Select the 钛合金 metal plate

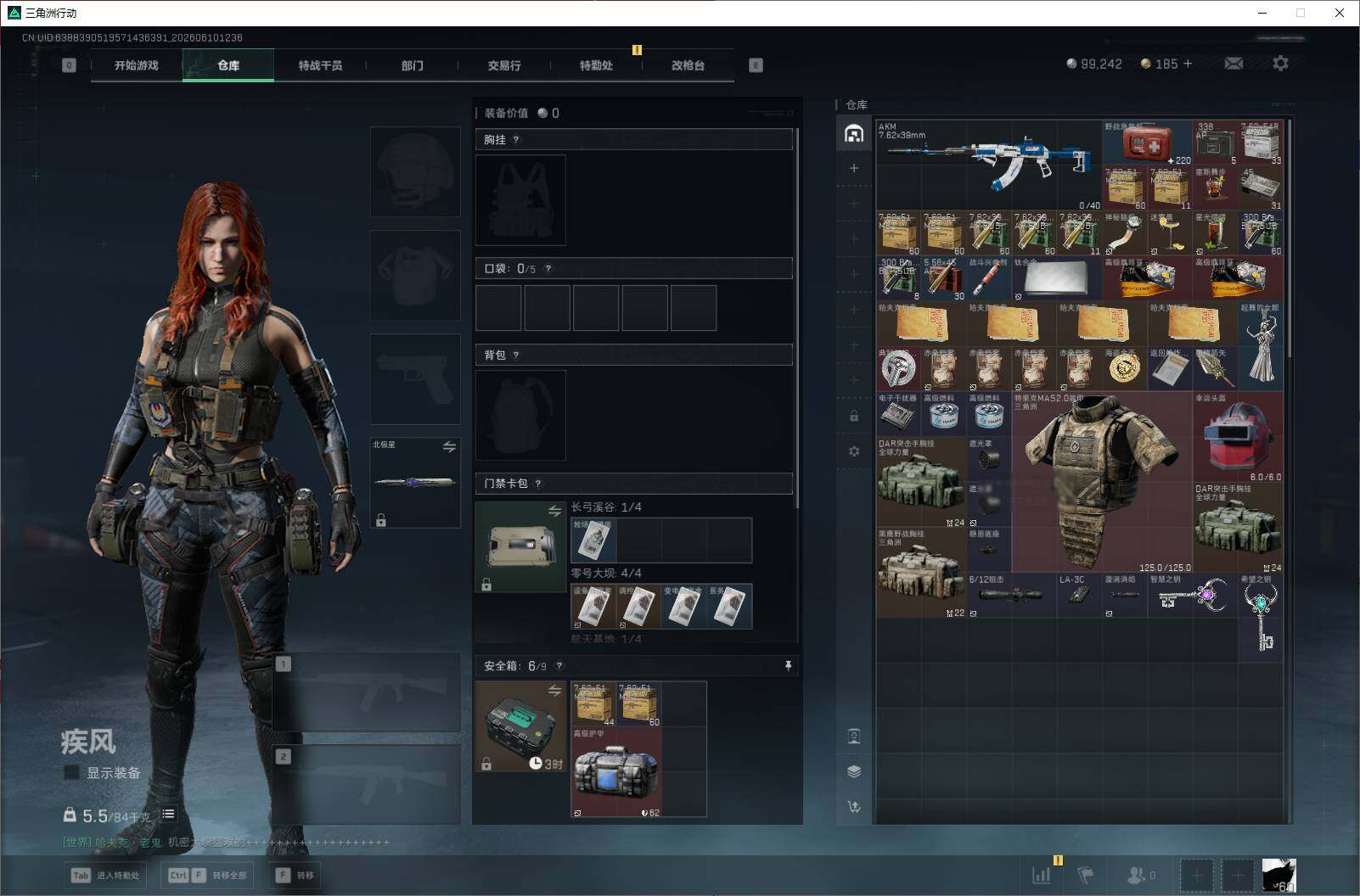coord(1056,278)
